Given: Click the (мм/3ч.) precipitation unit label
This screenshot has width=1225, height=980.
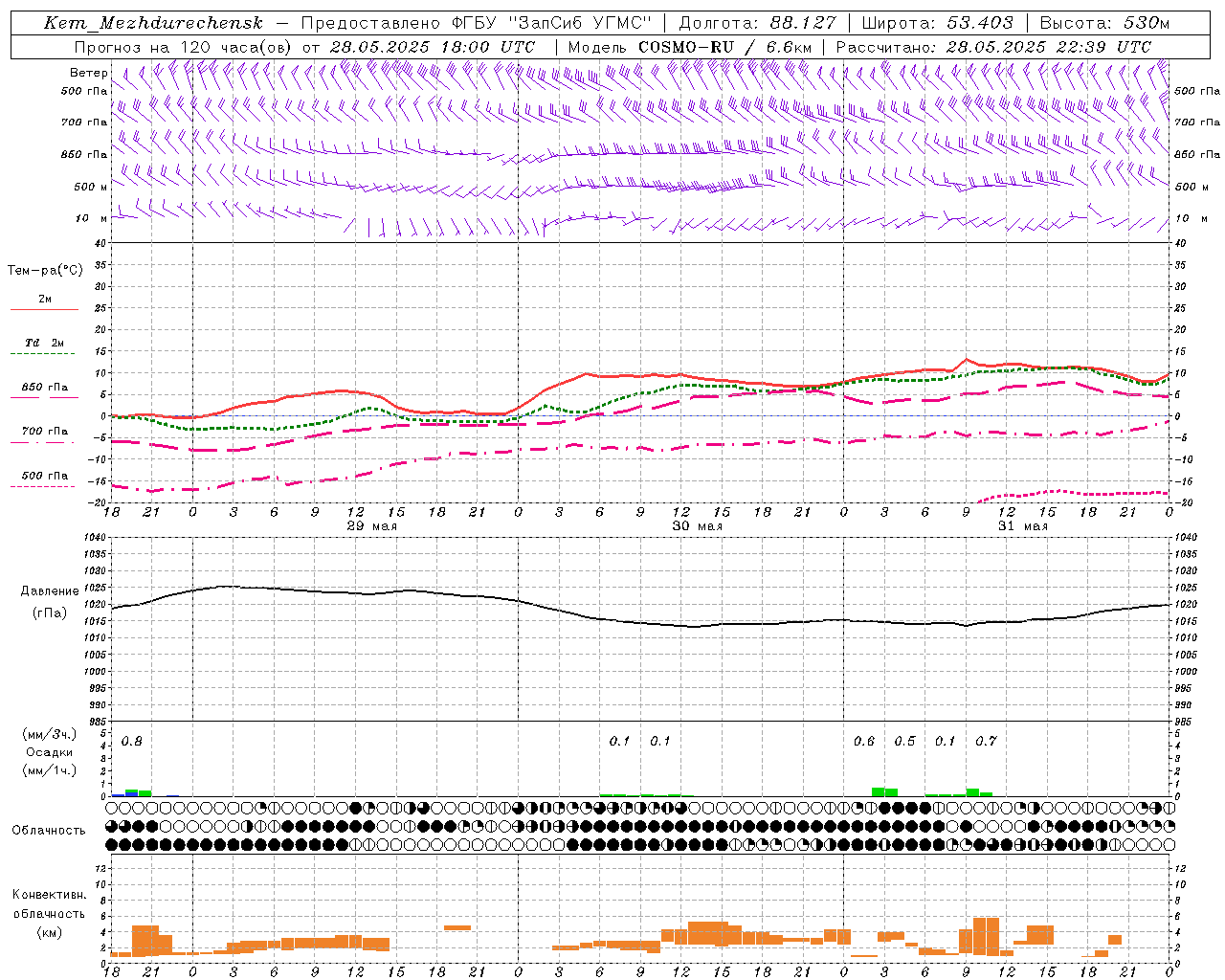Looking at the screenshot, I should point(50,735).
